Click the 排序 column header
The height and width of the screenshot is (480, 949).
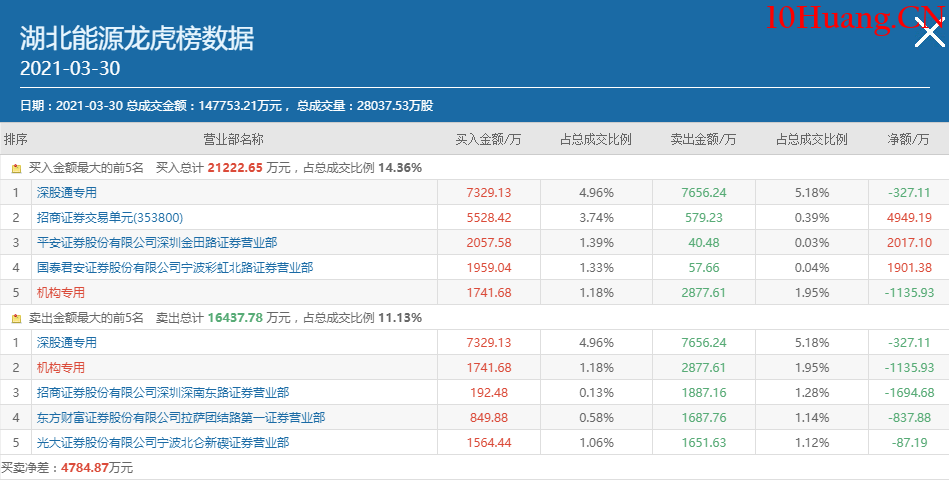coord(15,139)
